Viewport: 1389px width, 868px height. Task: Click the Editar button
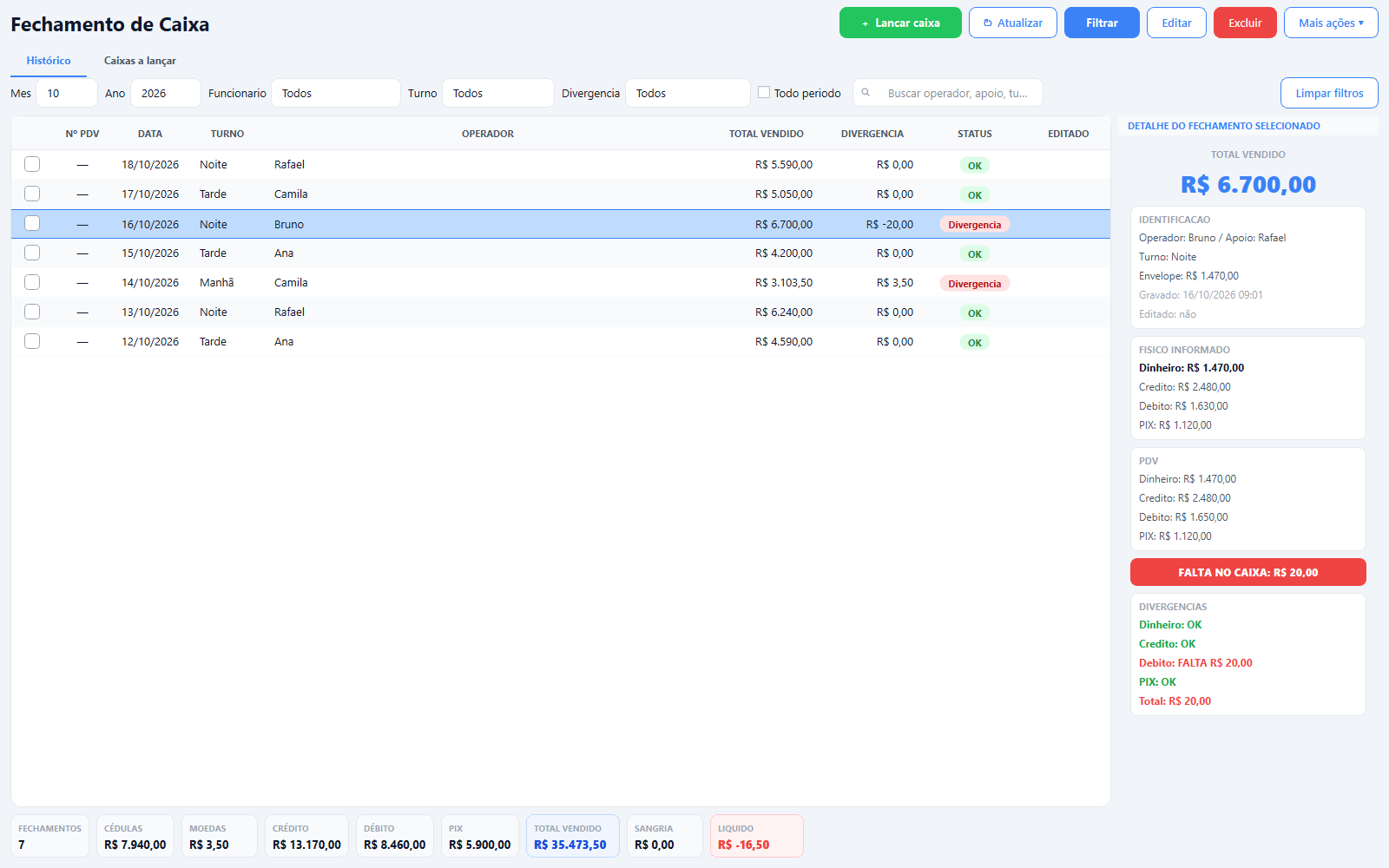coord(1176,23)
